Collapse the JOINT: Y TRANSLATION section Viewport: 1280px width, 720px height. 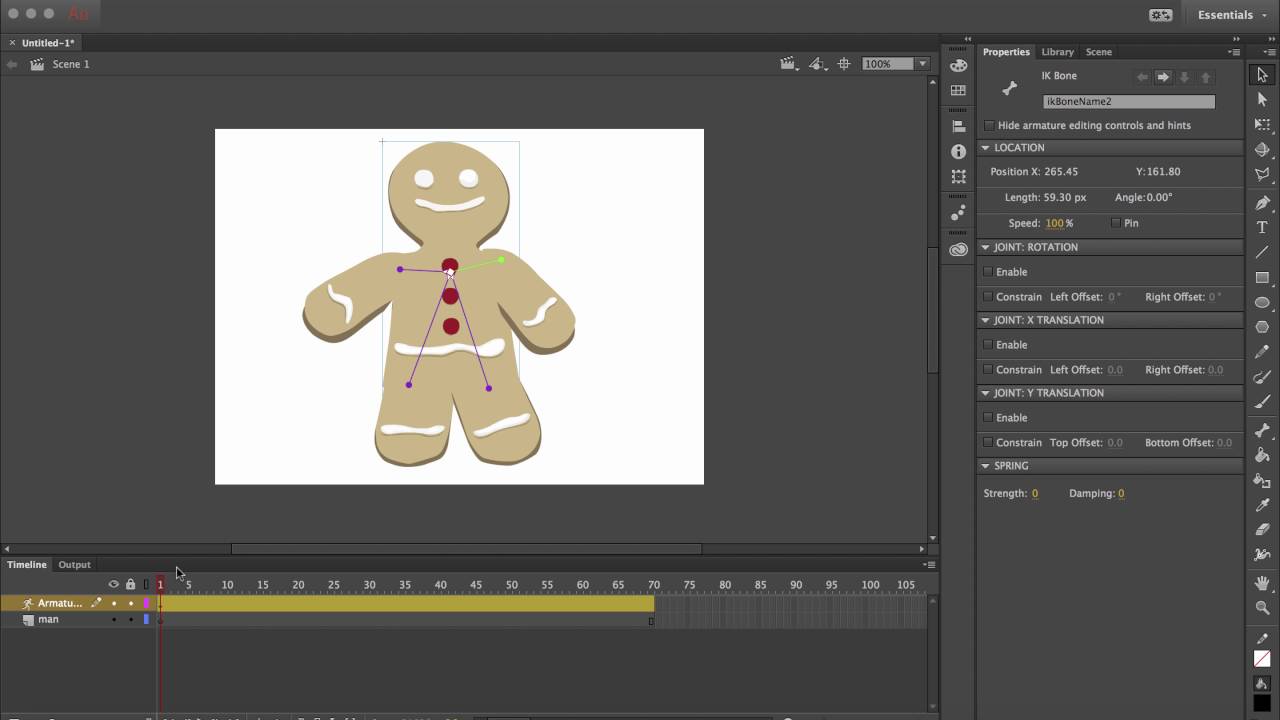coord(985,393)
